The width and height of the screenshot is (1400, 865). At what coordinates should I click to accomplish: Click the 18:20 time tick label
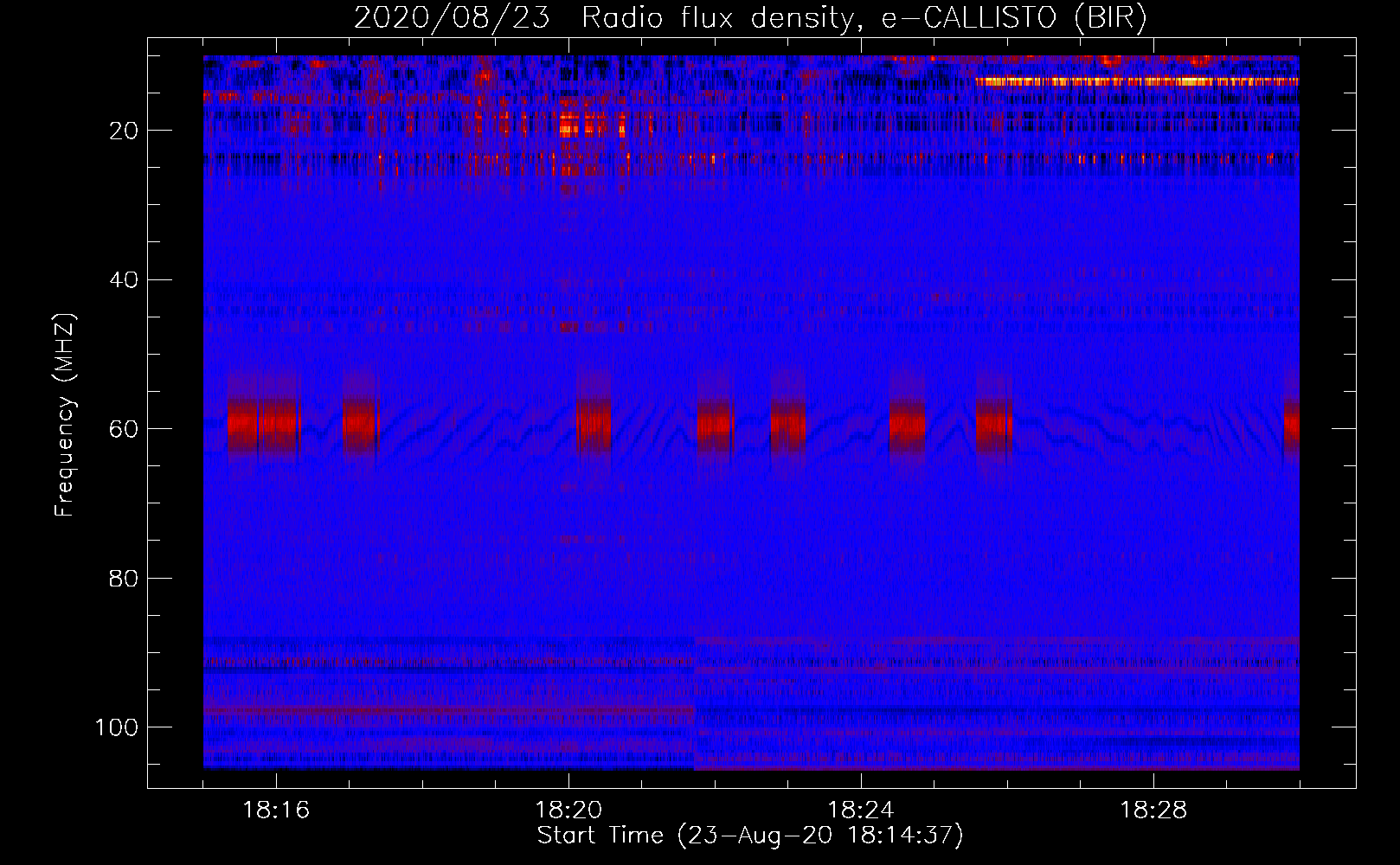(568, 811)
